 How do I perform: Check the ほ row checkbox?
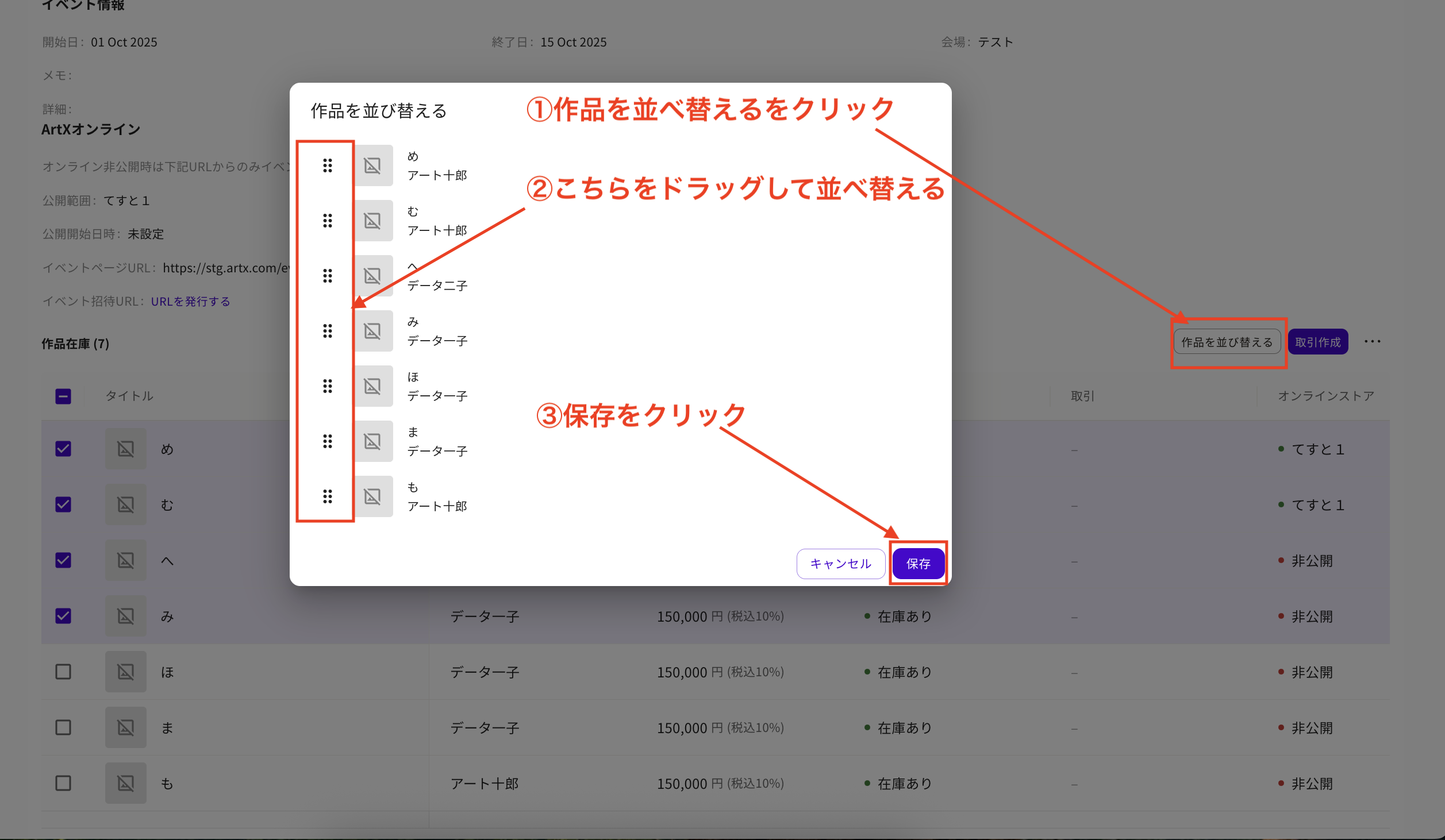[x=63, y=672]
